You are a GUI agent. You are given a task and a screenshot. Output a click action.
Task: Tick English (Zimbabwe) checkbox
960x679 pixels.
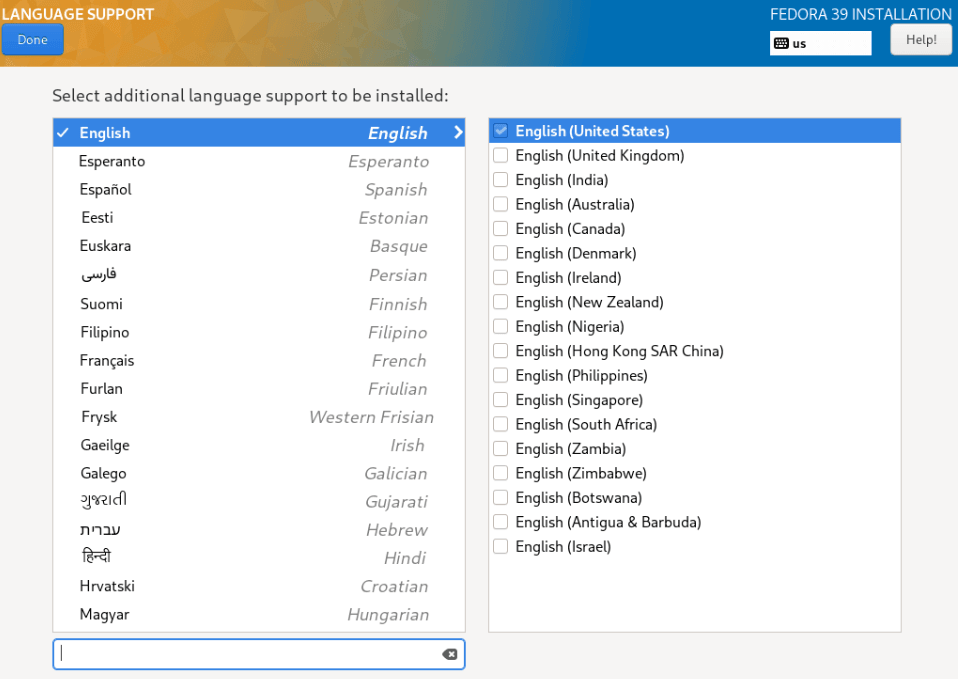click(x=501, y=473)
